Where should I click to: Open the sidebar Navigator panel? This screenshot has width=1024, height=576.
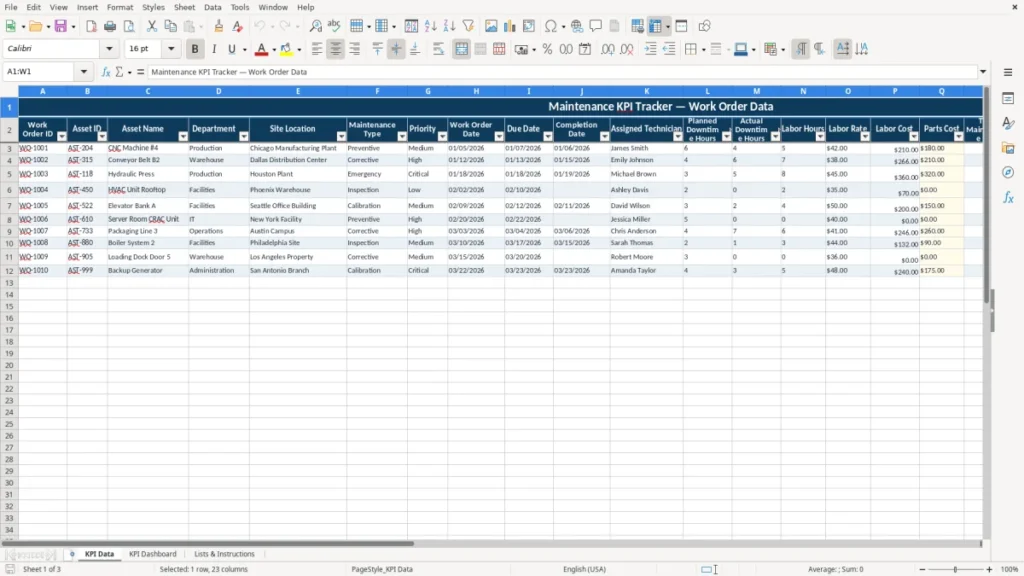click(1008, 172)
